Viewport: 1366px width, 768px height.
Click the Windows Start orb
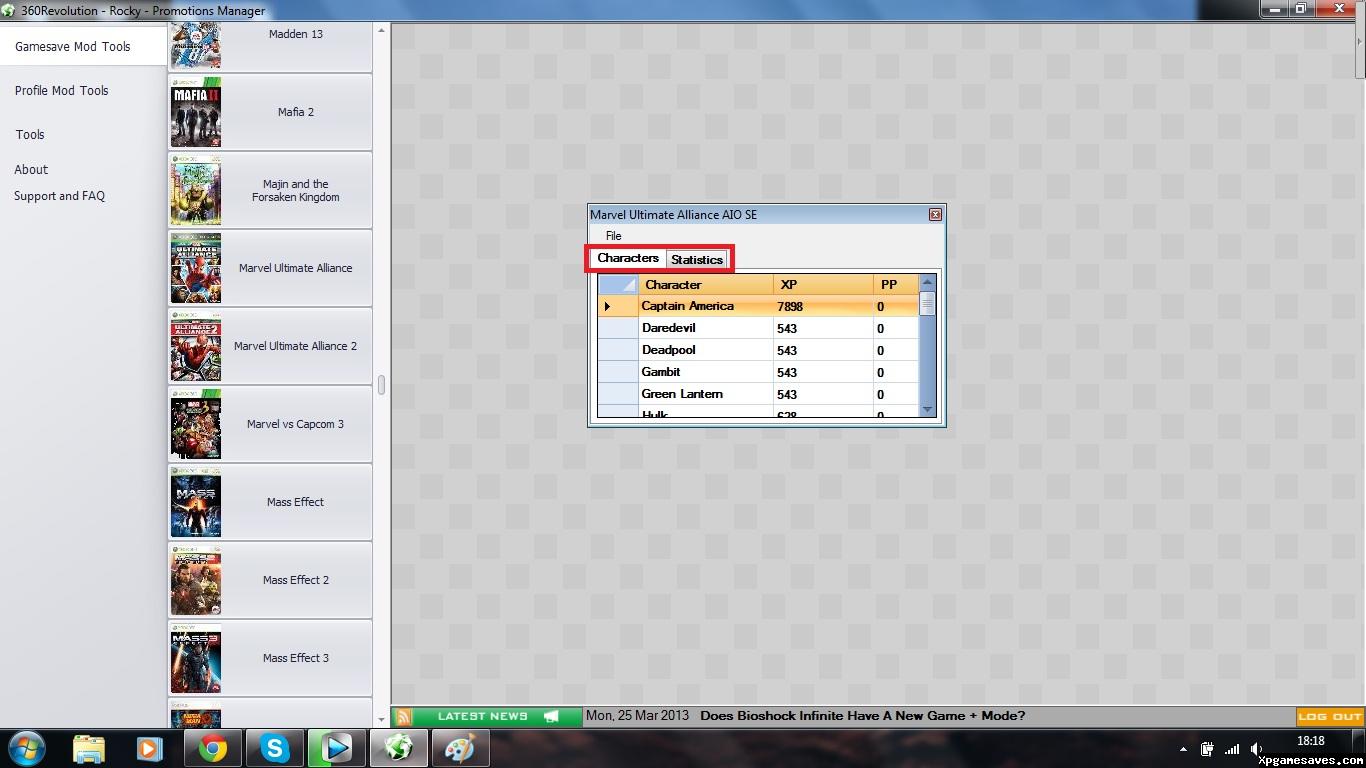[27, 748]
